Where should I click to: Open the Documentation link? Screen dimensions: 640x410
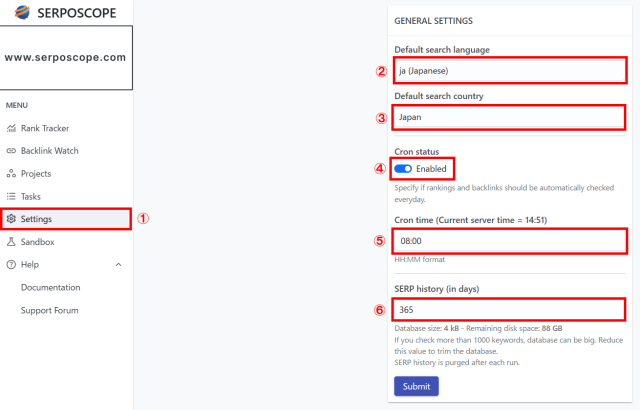50,288
